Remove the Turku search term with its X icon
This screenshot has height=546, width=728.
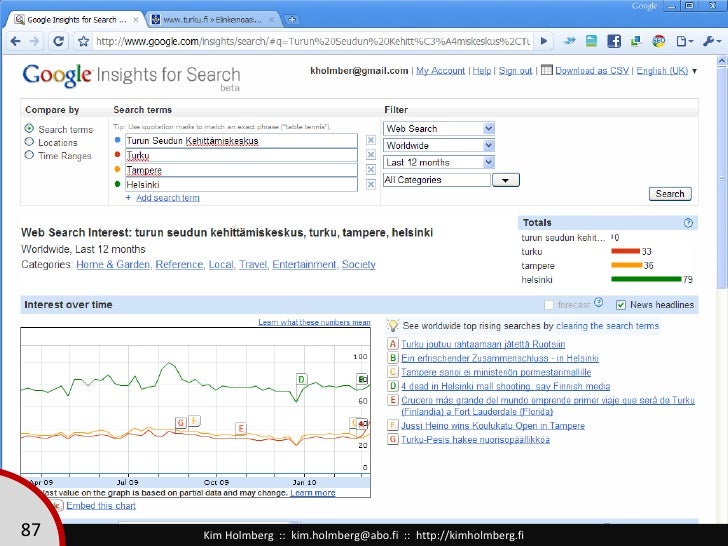point(371,156)
